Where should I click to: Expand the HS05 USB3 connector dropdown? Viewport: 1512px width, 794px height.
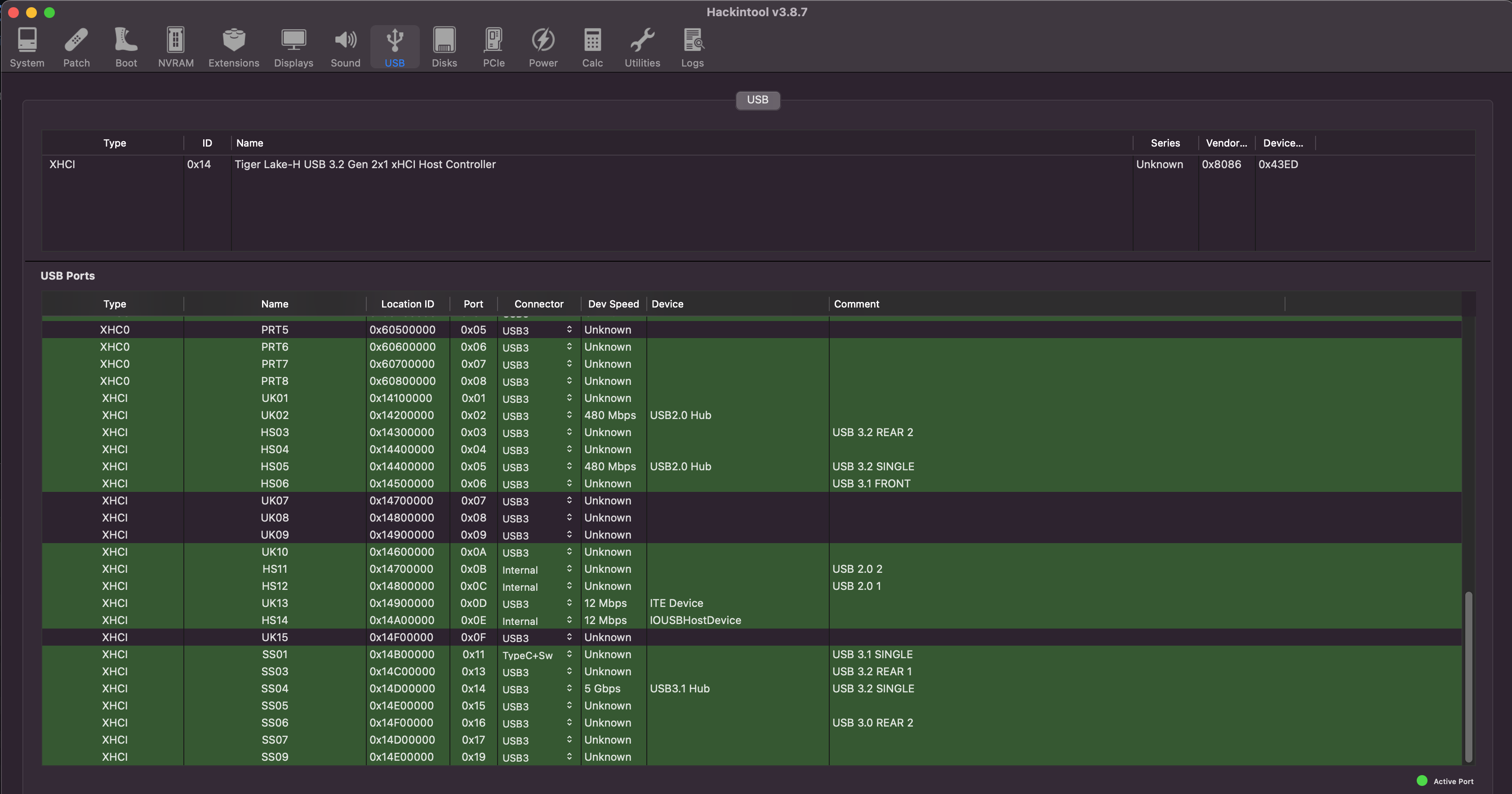(568, 466)
